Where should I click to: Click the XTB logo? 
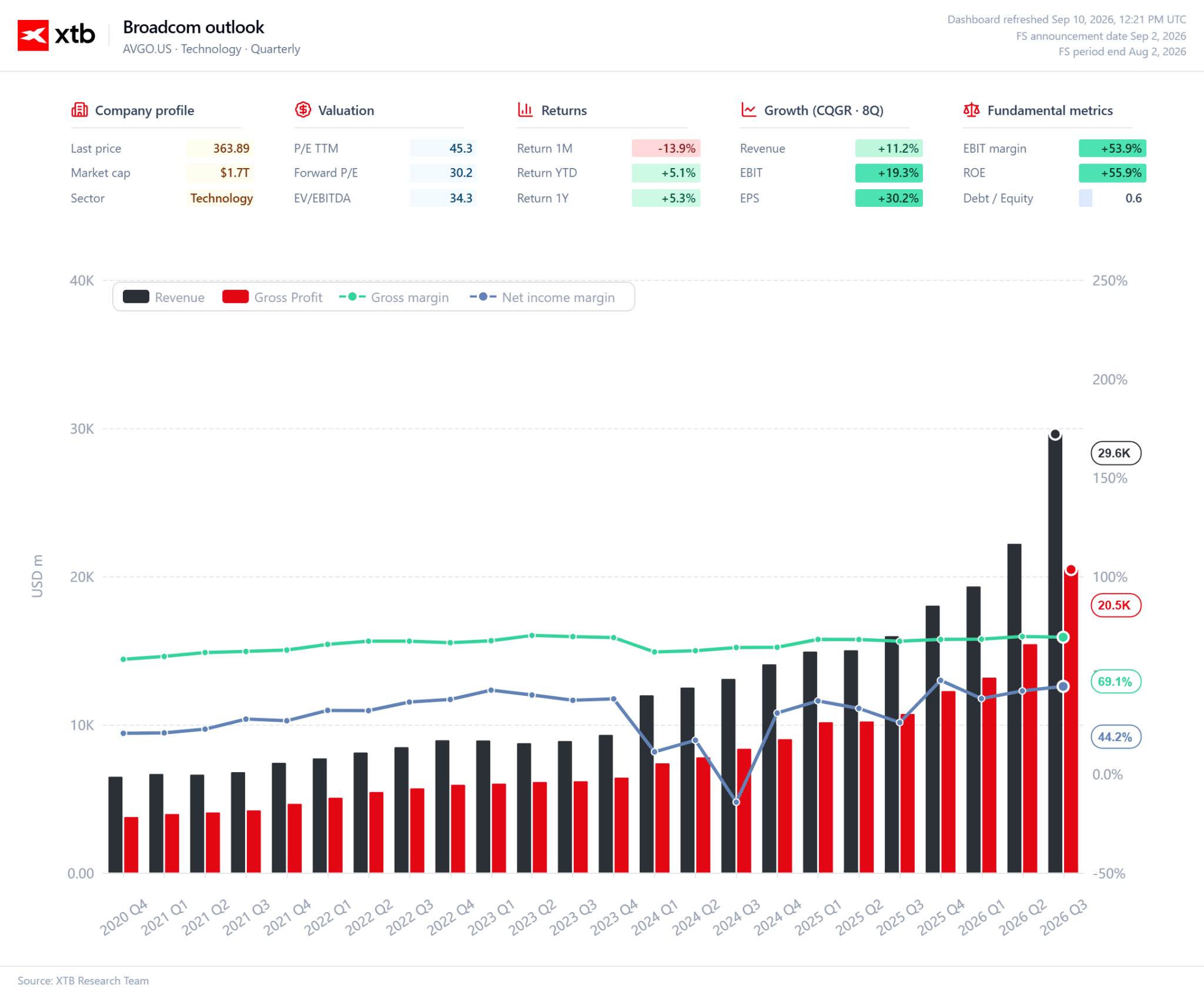click(56, 35)
